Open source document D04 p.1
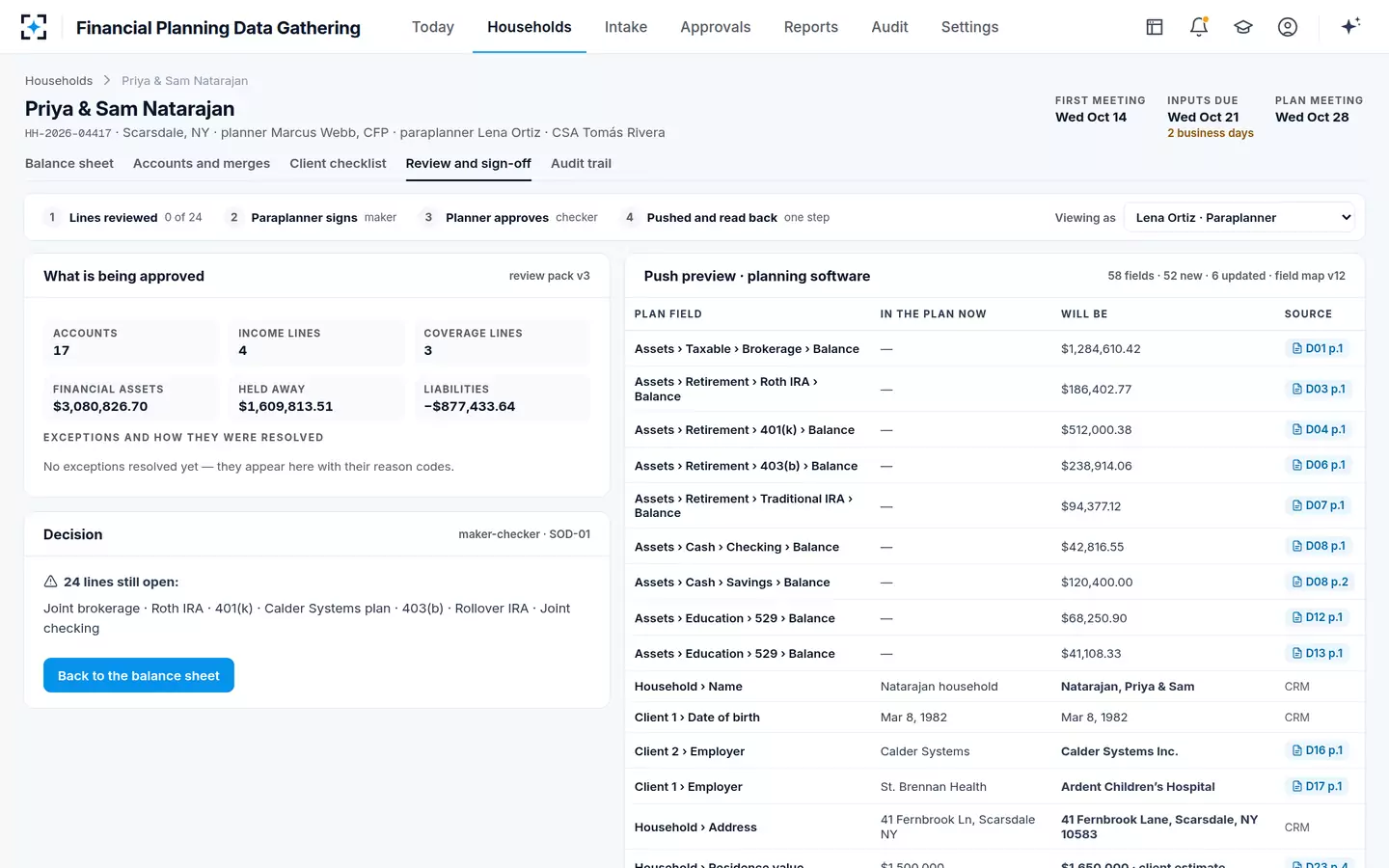Screen dimensions: 1389x868 (x=1319, y=429)
